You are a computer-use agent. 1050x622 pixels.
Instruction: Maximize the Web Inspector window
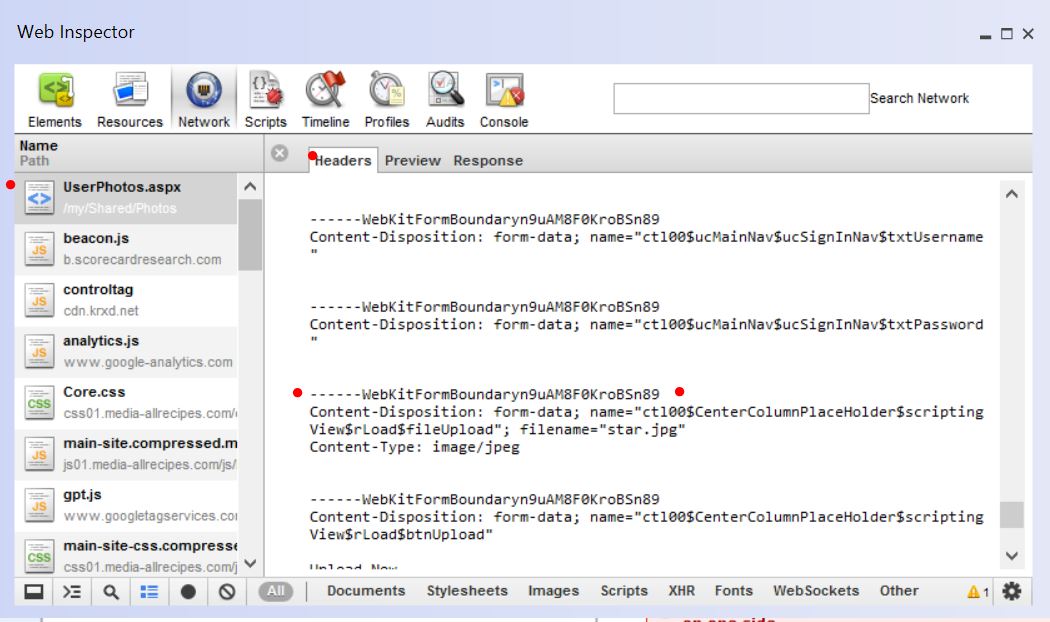point(1006,33)
